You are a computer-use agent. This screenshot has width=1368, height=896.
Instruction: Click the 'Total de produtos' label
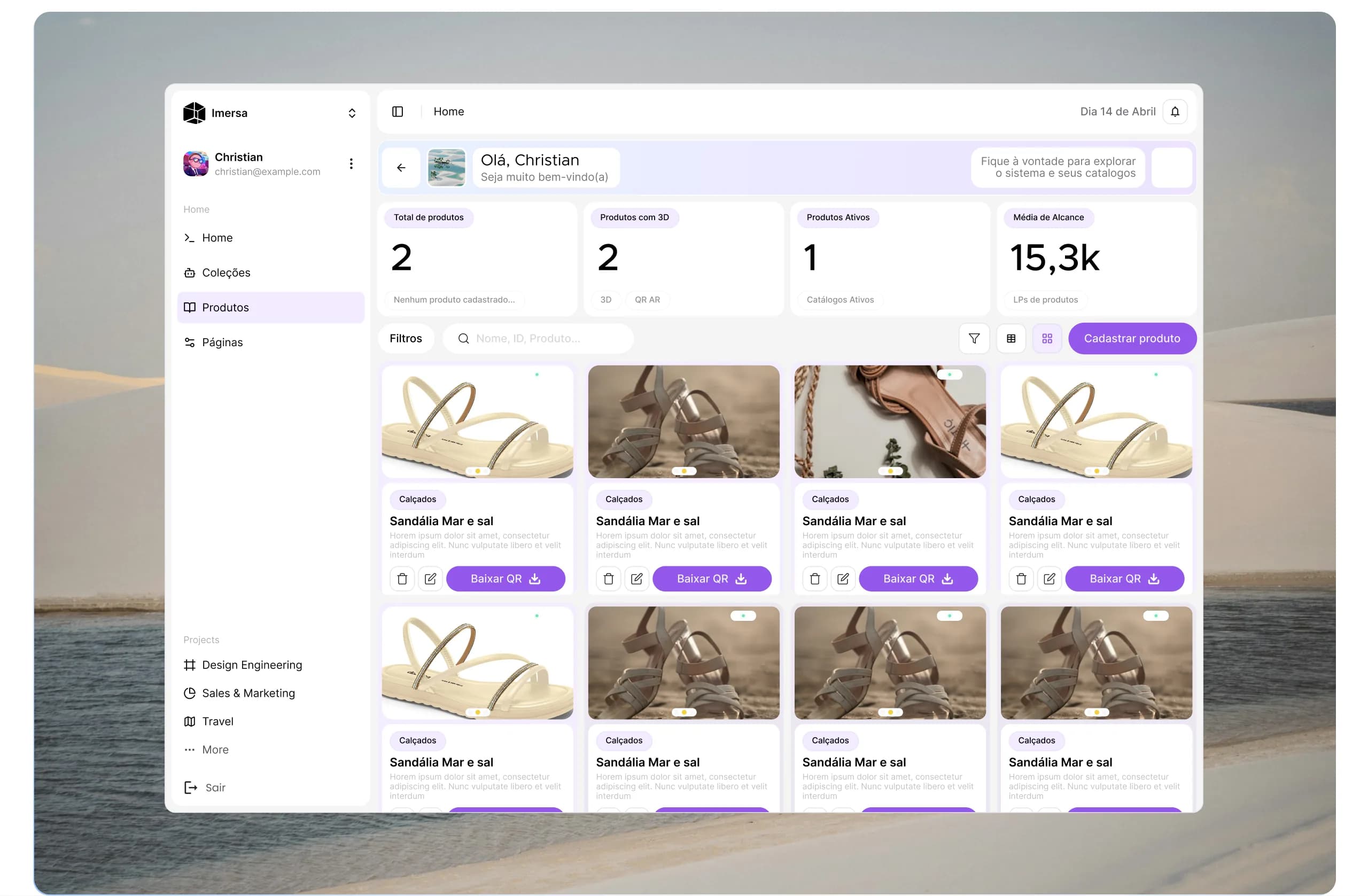coord(428,217)
